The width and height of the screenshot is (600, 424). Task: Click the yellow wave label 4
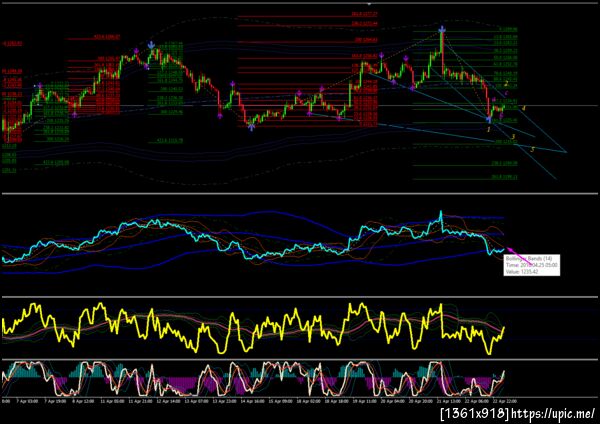coord(524,108)
